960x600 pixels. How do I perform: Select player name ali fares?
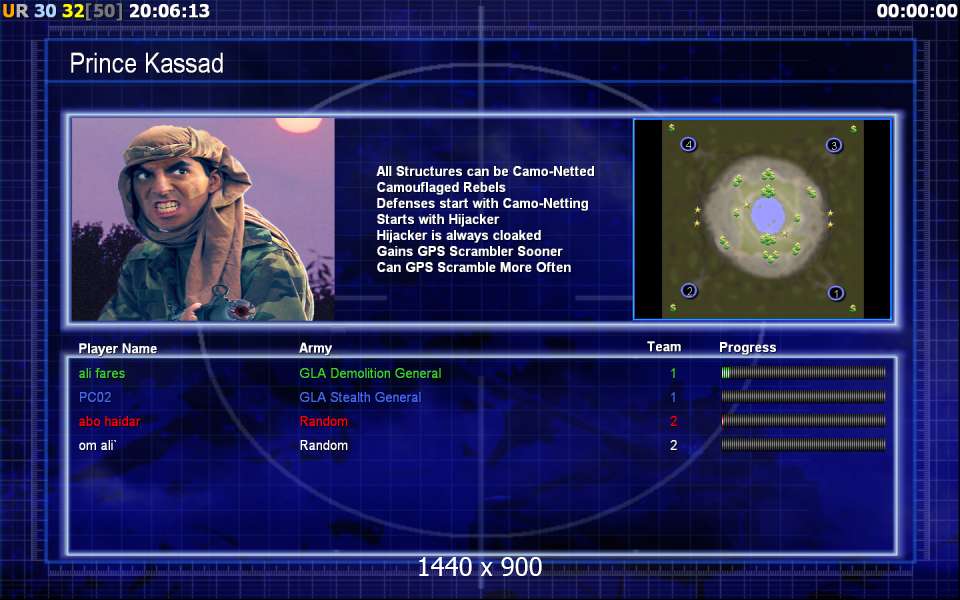tap(102, 373)
